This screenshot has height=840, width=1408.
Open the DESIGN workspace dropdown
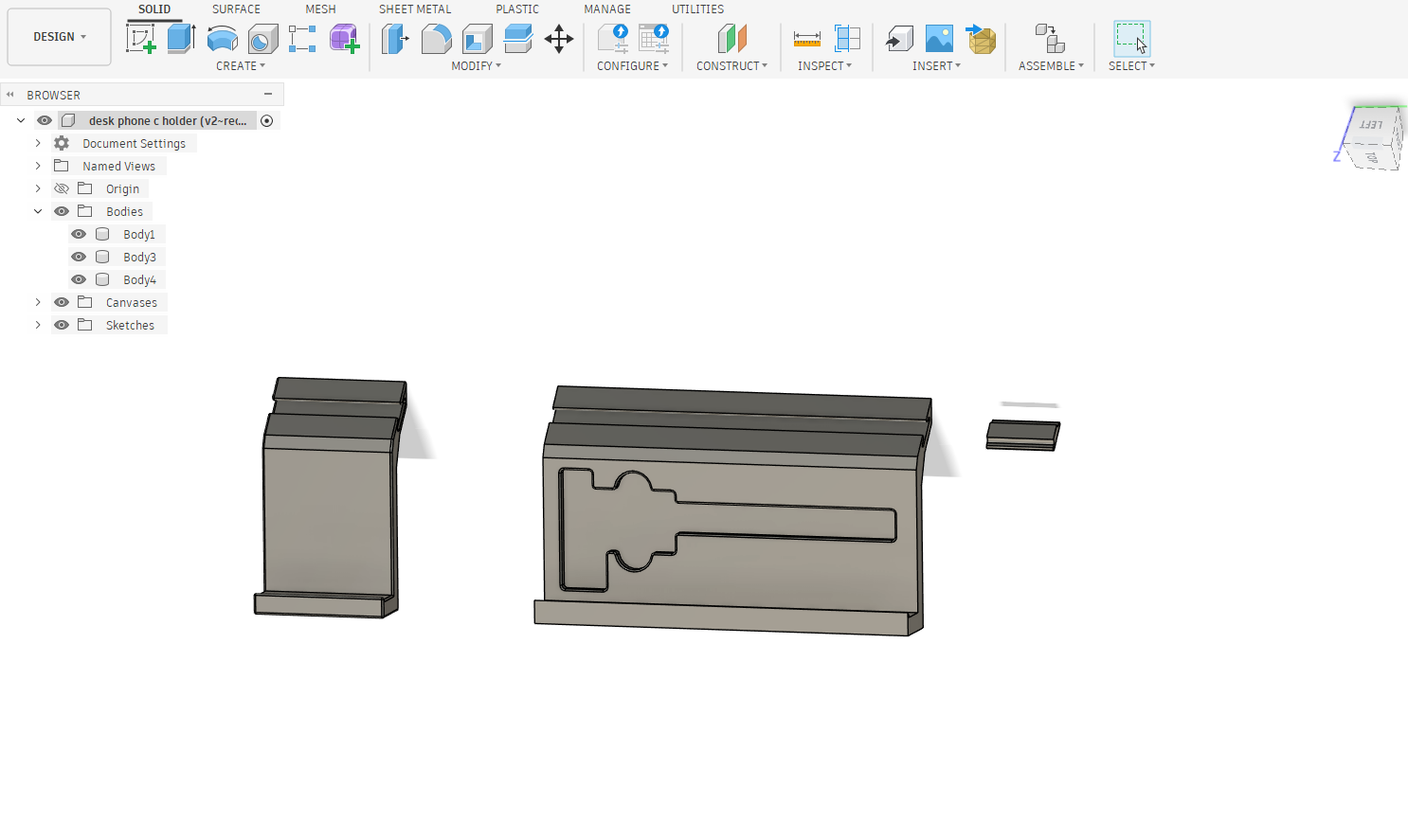[60, 37]
